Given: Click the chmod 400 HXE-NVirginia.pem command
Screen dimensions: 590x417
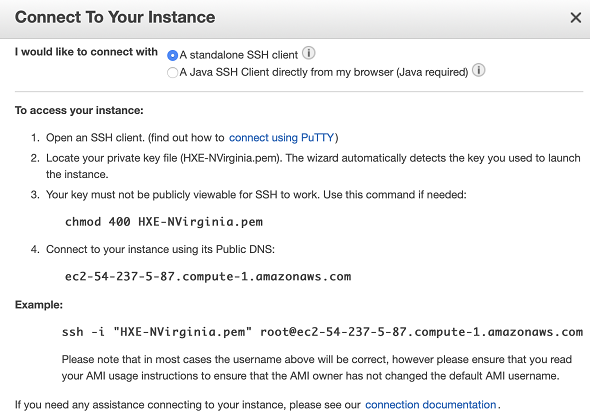Looking at the screenshot, I should tap(164, 222).
